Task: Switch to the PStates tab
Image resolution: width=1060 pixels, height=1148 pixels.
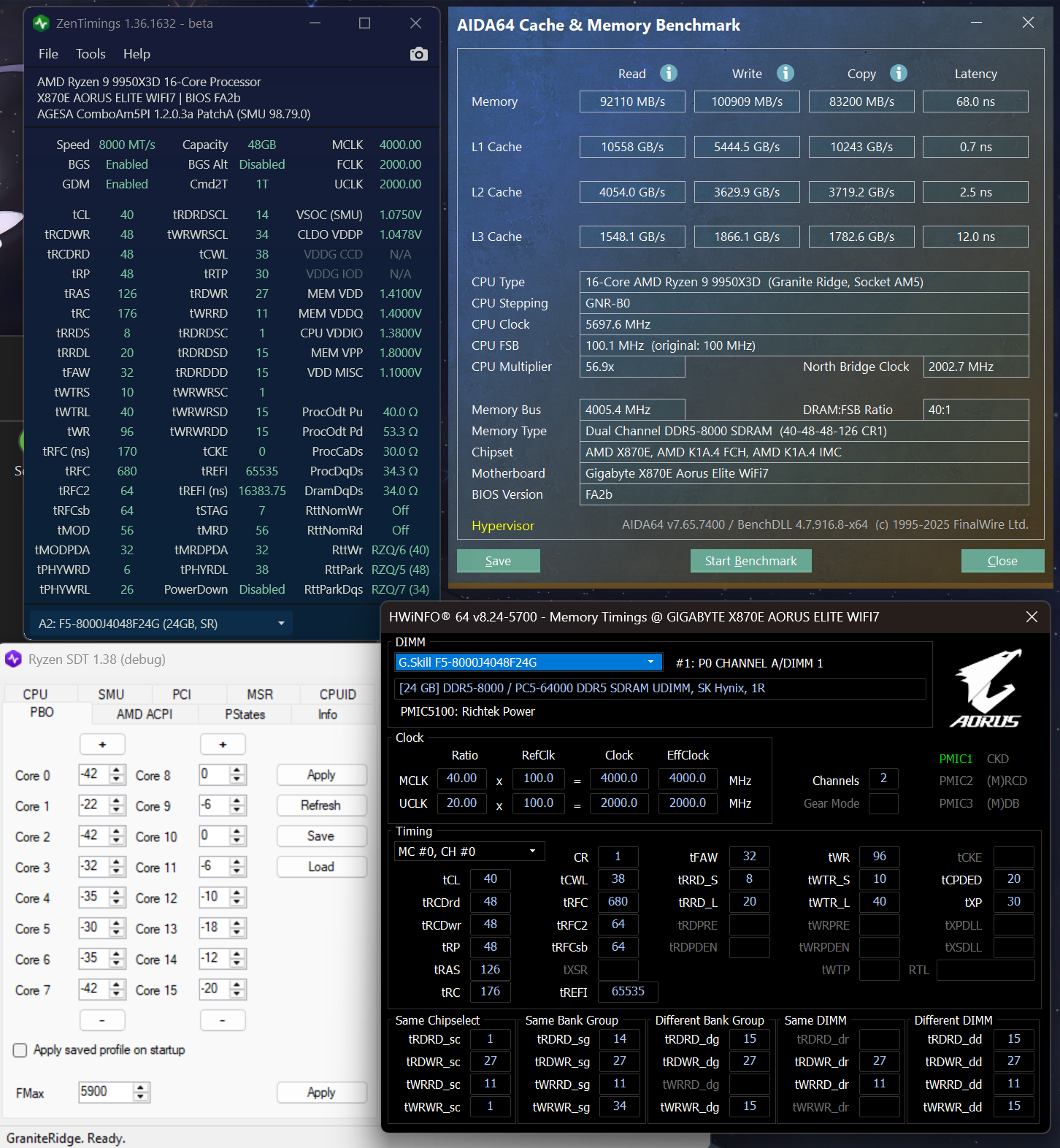Action: pyautogui.click(x=245, y=714)
